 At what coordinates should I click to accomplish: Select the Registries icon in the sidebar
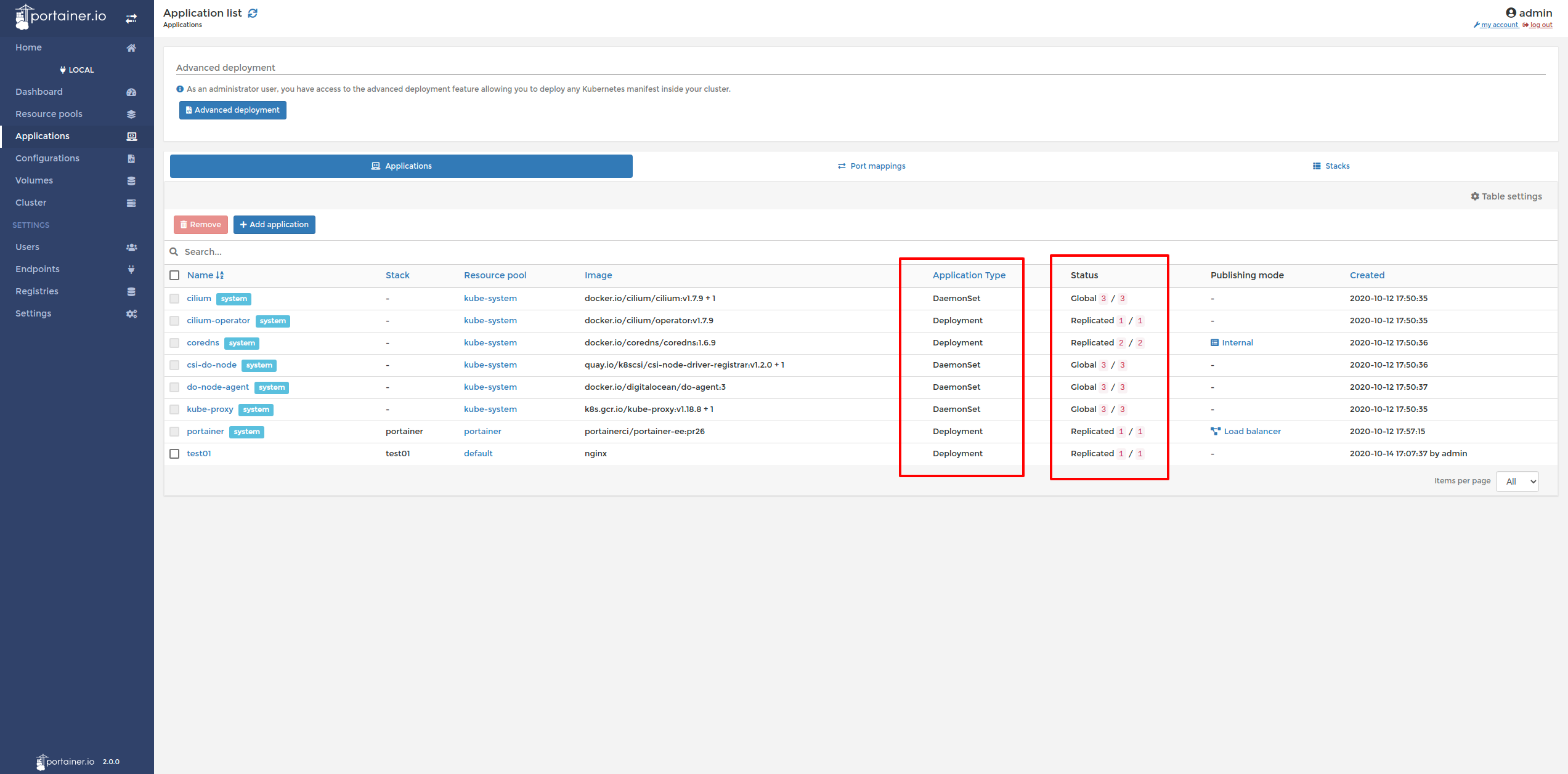coord(131,291)
